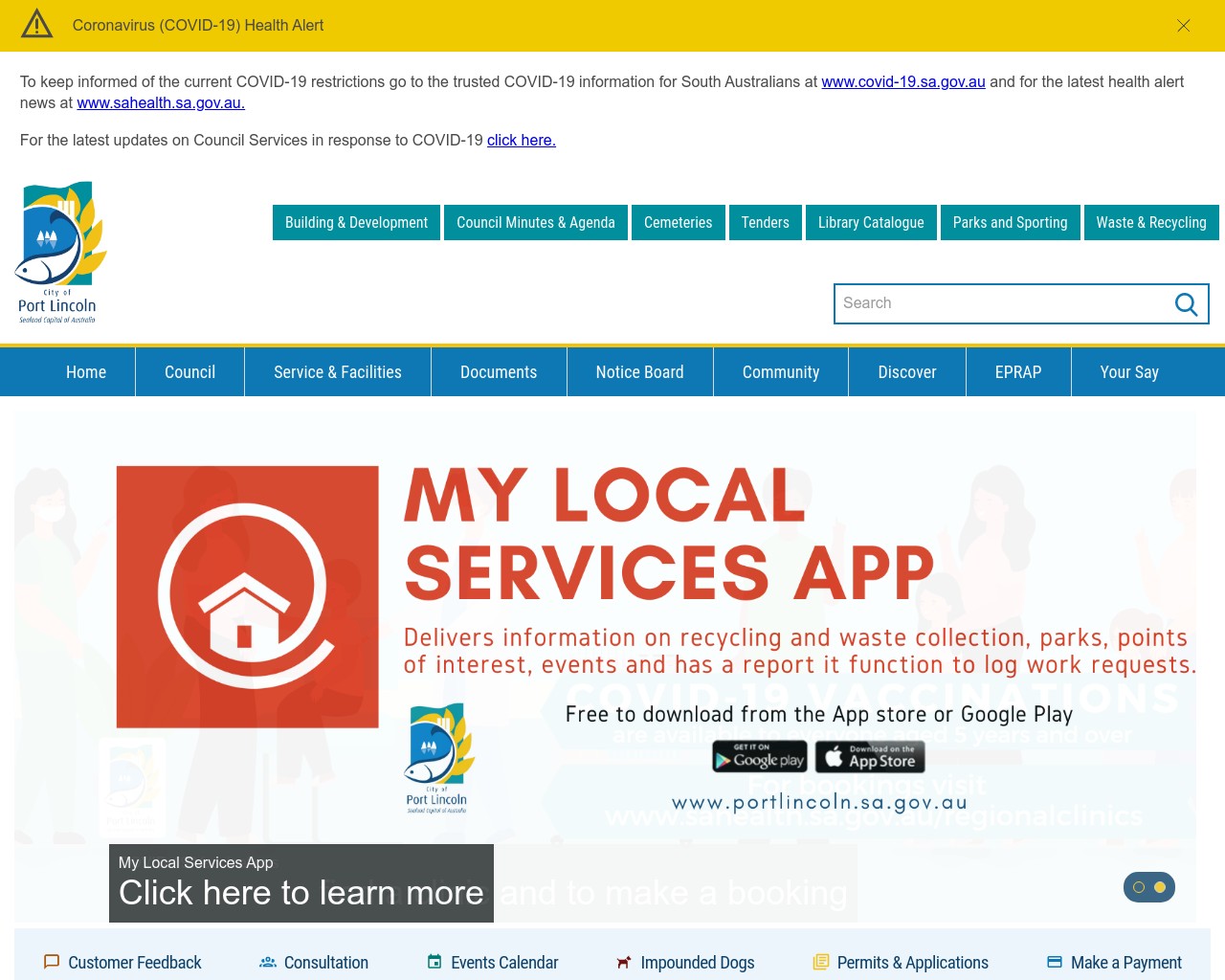The image size is (1225, 980).
Task: Click the City of Port Lincoln logo
Action: tap(59, 253)
